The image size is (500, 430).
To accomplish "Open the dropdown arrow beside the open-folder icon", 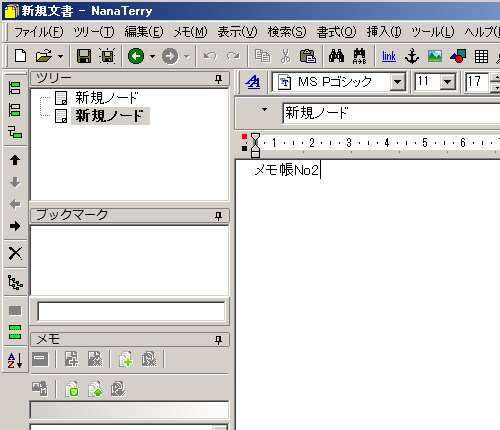I will tap(60, 56).
